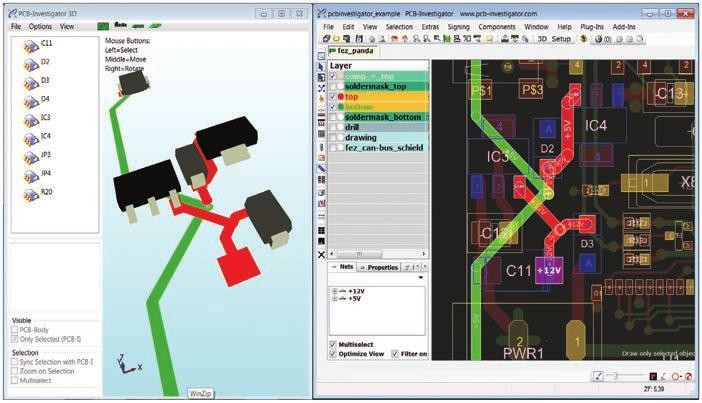
Task: Open View menu in 3D window
Action: [x=67, y=26]
